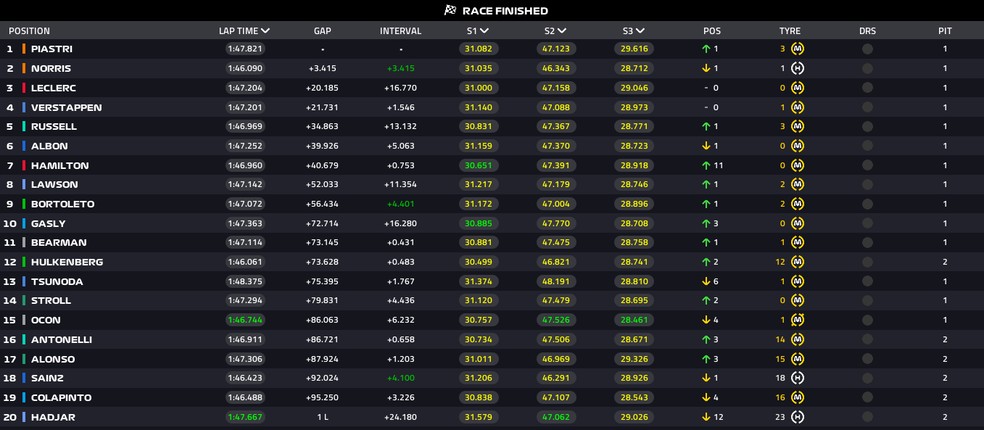Click the green up arrow in Alonso's POS cell
This screenshot has width=984, height=430.
(706, 359)
